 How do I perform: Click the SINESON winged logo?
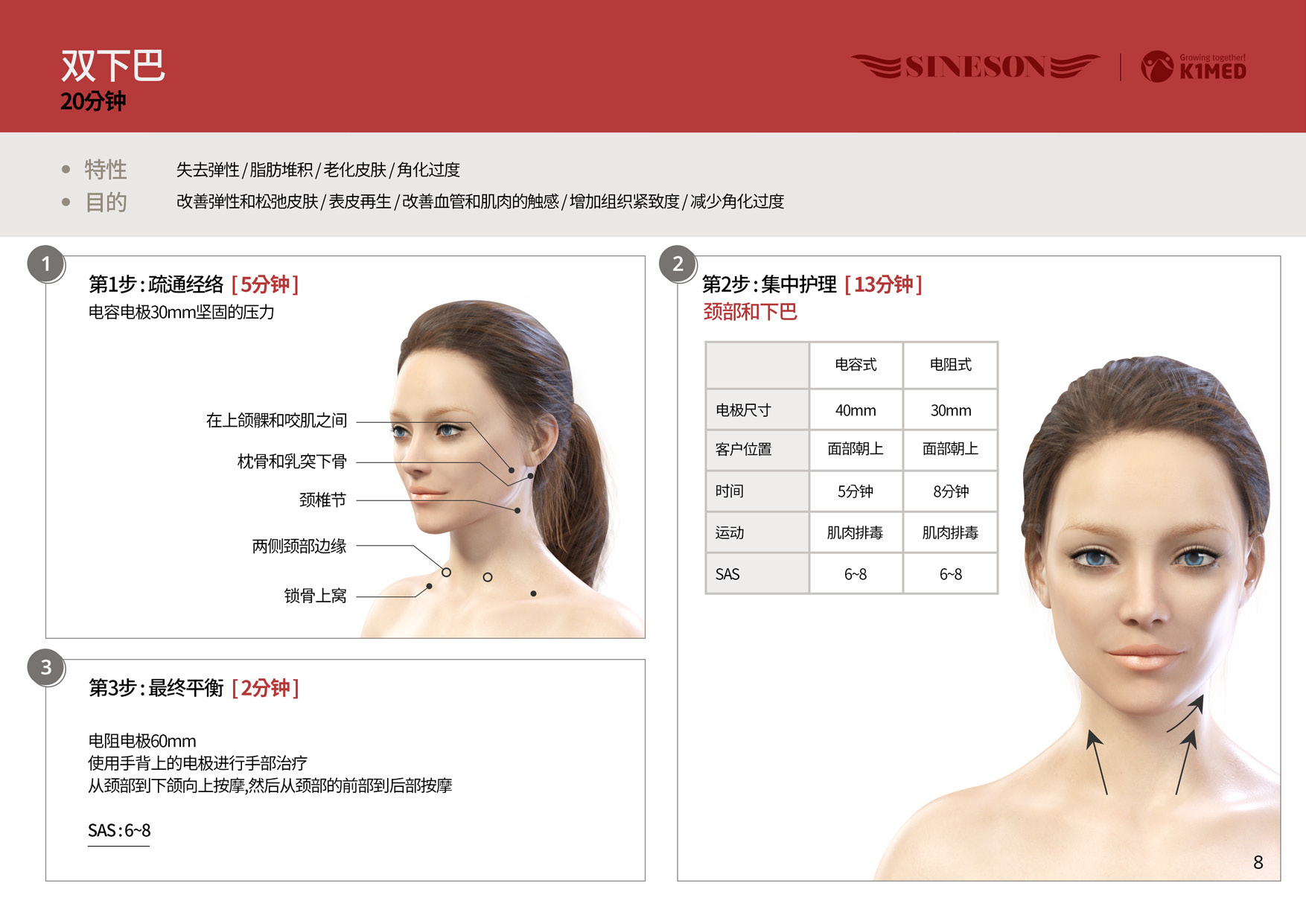tap(975, 67)
